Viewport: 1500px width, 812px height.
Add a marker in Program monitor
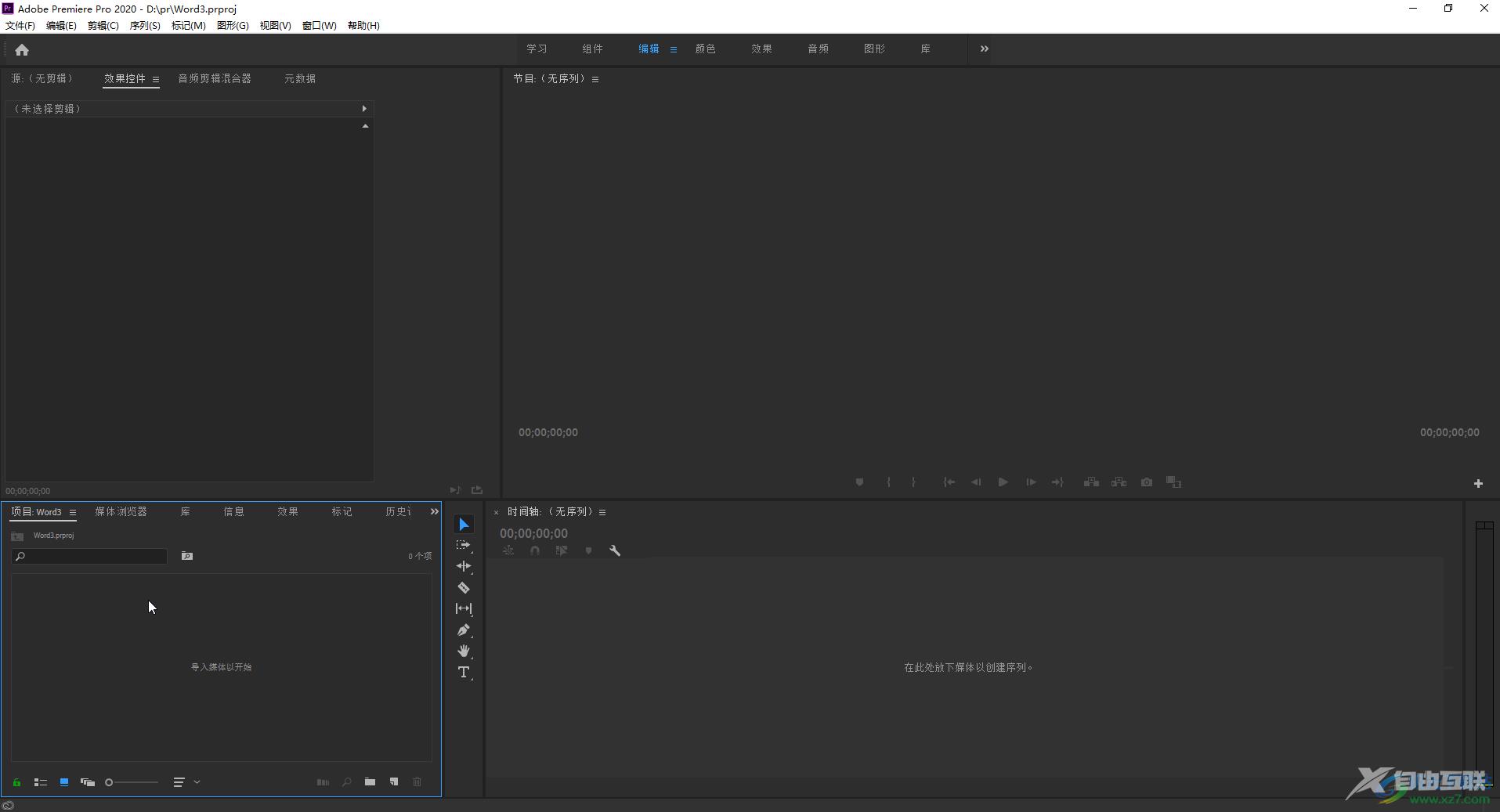(859, 482)
